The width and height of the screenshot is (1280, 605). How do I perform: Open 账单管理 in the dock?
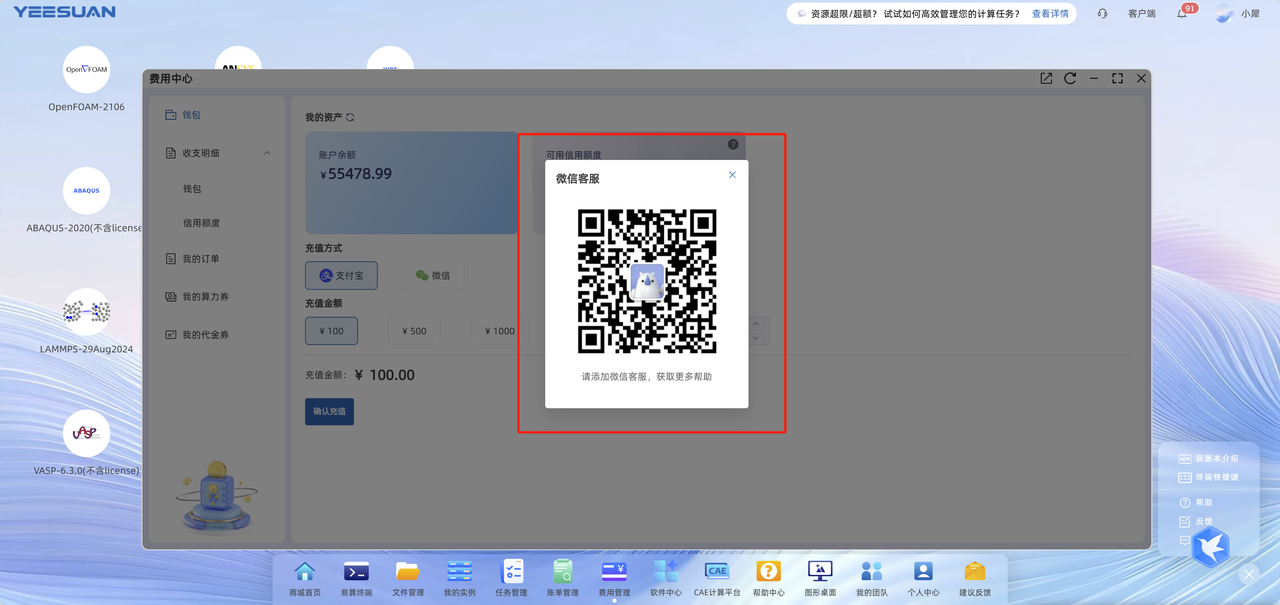coord(563,578)
